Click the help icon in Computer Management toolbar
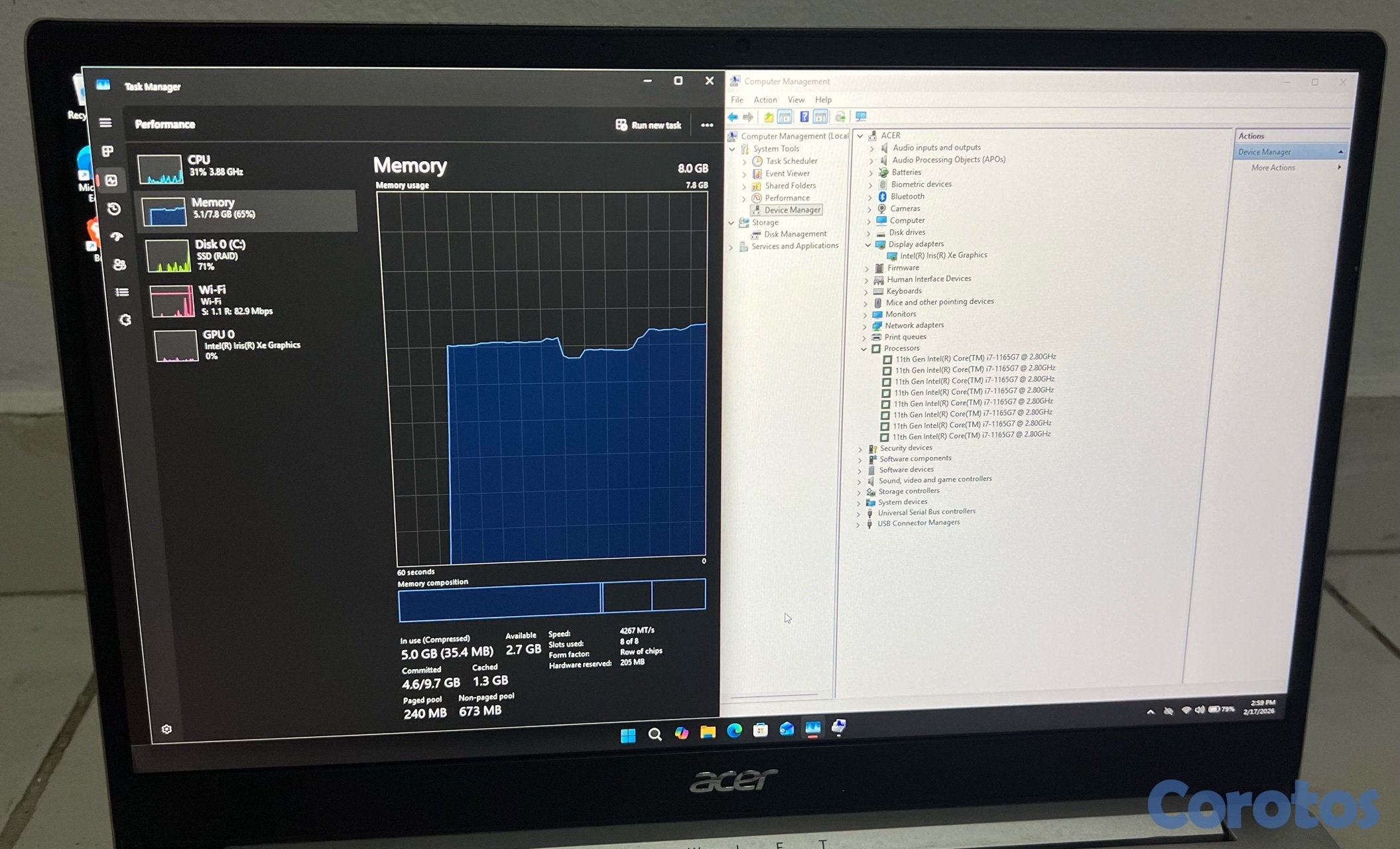1400x849 pixels. click(x=804, y=117)
